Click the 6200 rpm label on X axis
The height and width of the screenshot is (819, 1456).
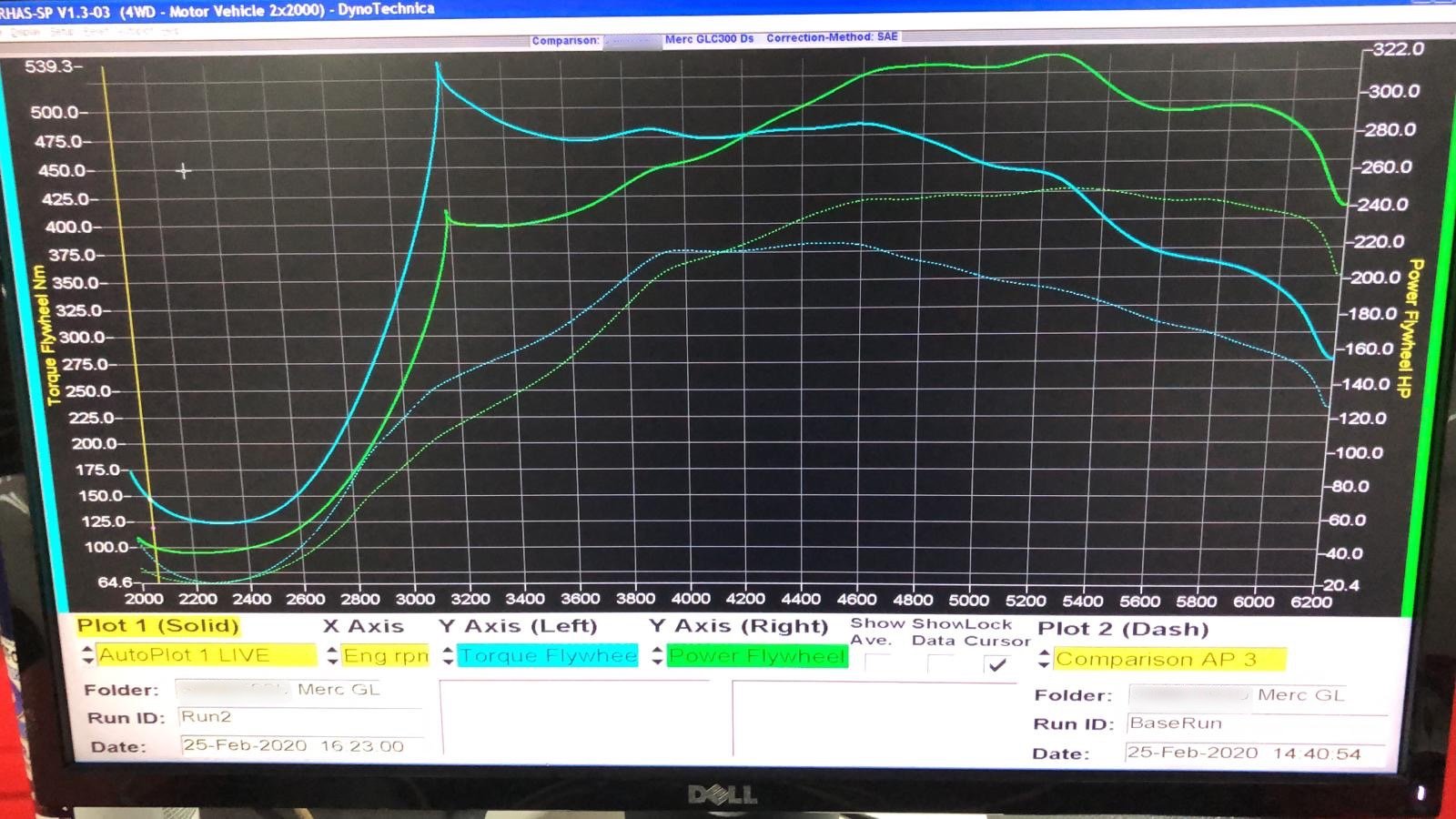(1311, 601)
